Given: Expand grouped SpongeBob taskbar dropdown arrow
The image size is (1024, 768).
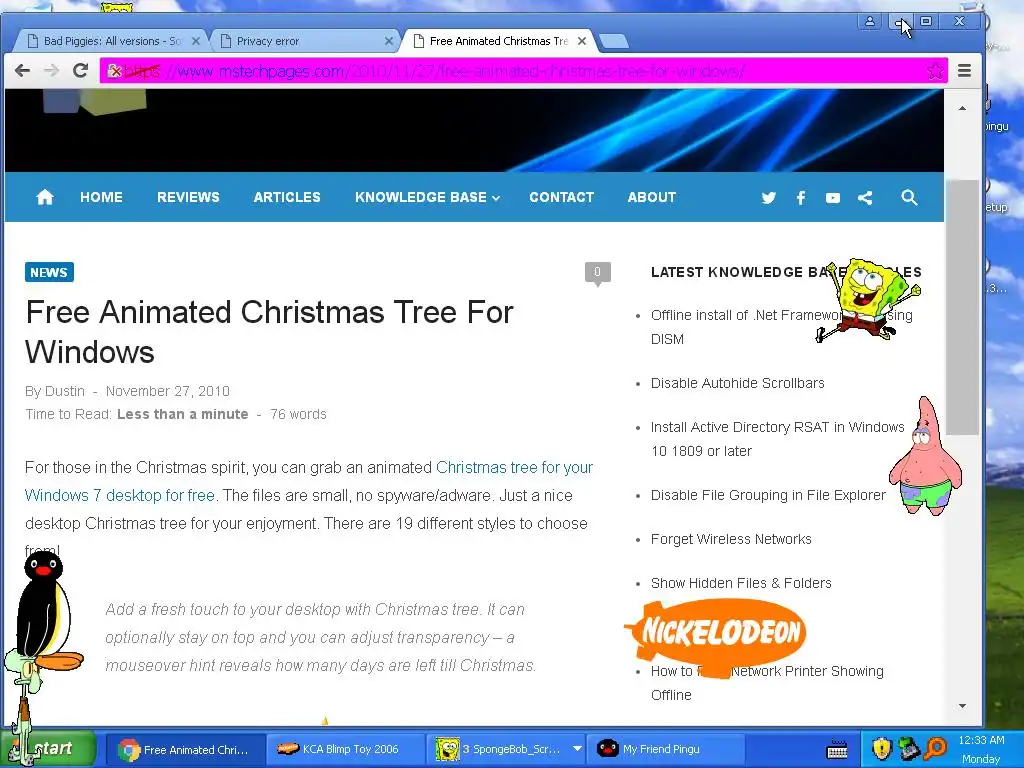Looking at the screenshot, I should [x=577, y=748].
